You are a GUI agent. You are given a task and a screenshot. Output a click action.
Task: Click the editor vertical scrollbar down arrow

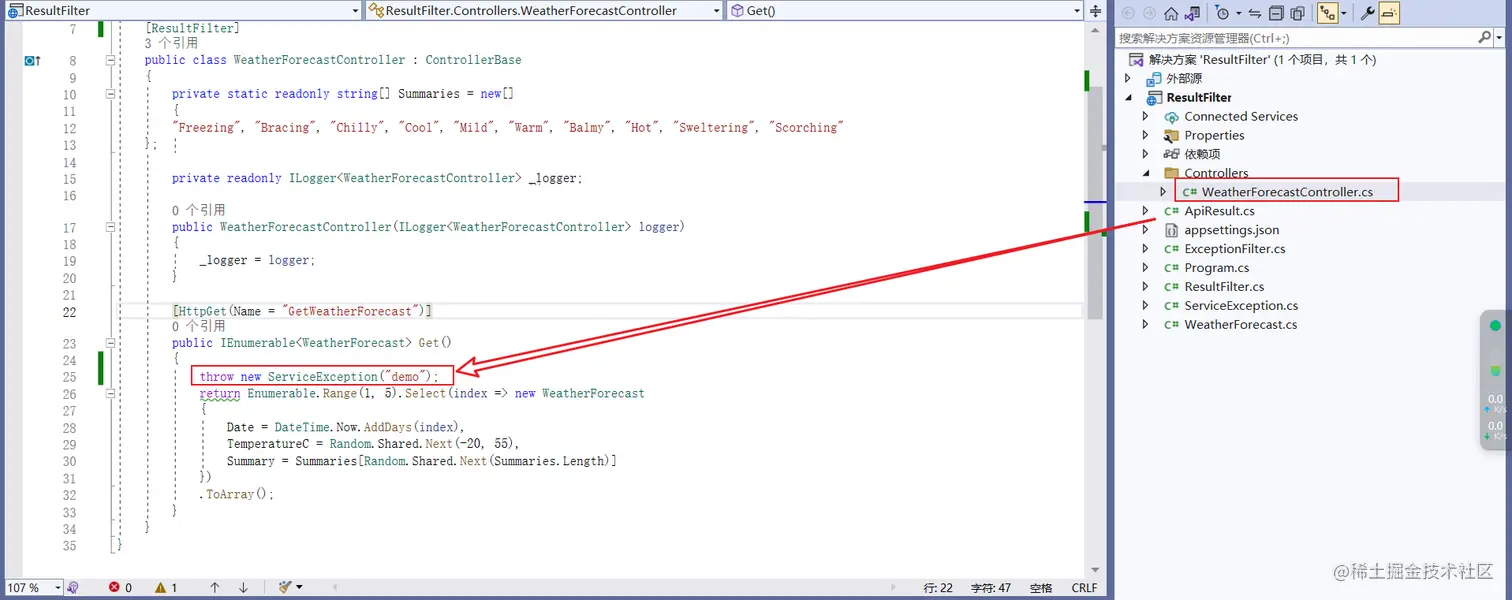pos(1095,568)
